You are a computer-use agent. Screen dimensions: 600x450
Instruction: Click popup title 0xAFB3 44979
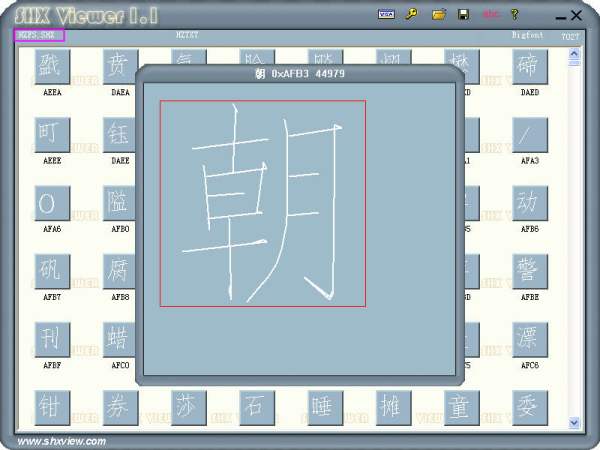click(300, 73)
